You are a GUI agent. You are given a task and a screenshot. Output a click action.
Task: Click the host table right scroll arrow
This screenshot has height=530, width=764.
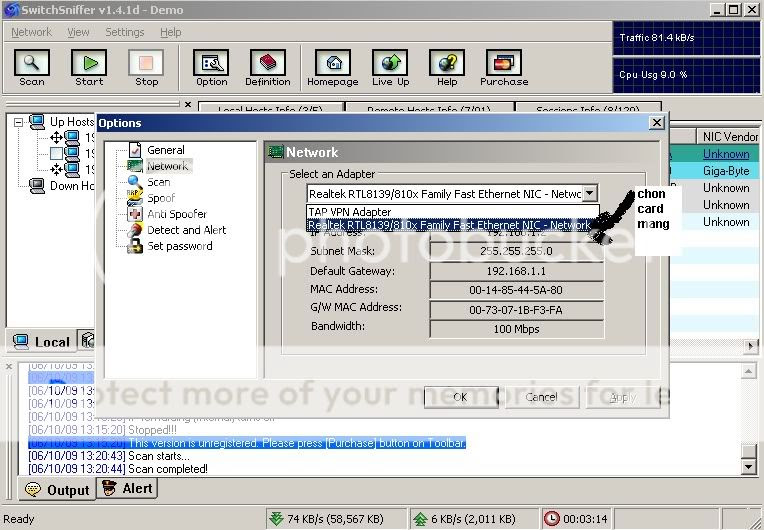pos(751,346)
